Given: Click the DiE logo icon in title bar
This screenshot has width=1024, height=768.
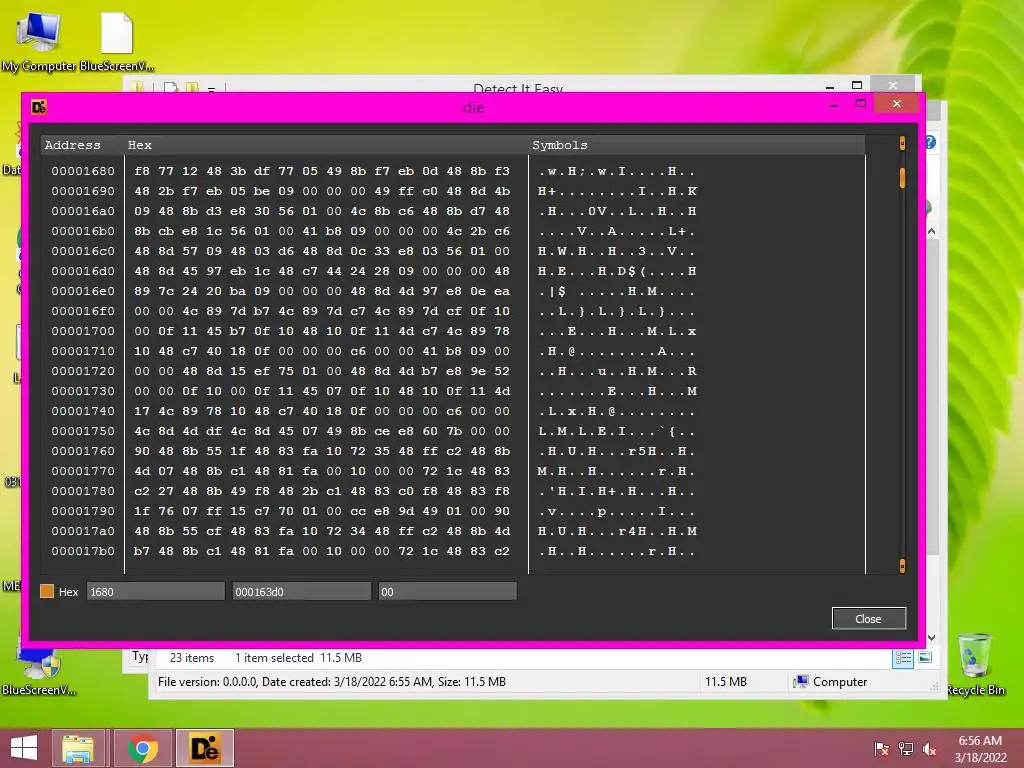Looking at the screenshot, I should click(x=39, y=106).
